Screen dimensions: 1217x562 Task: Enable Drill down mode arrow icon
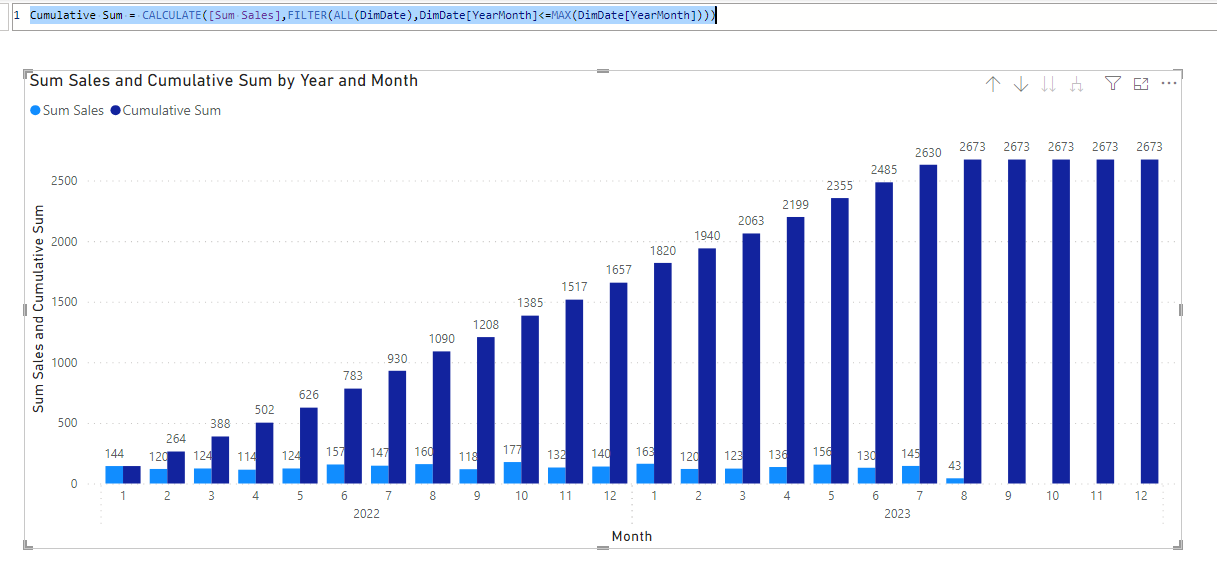coord(1020,85)
